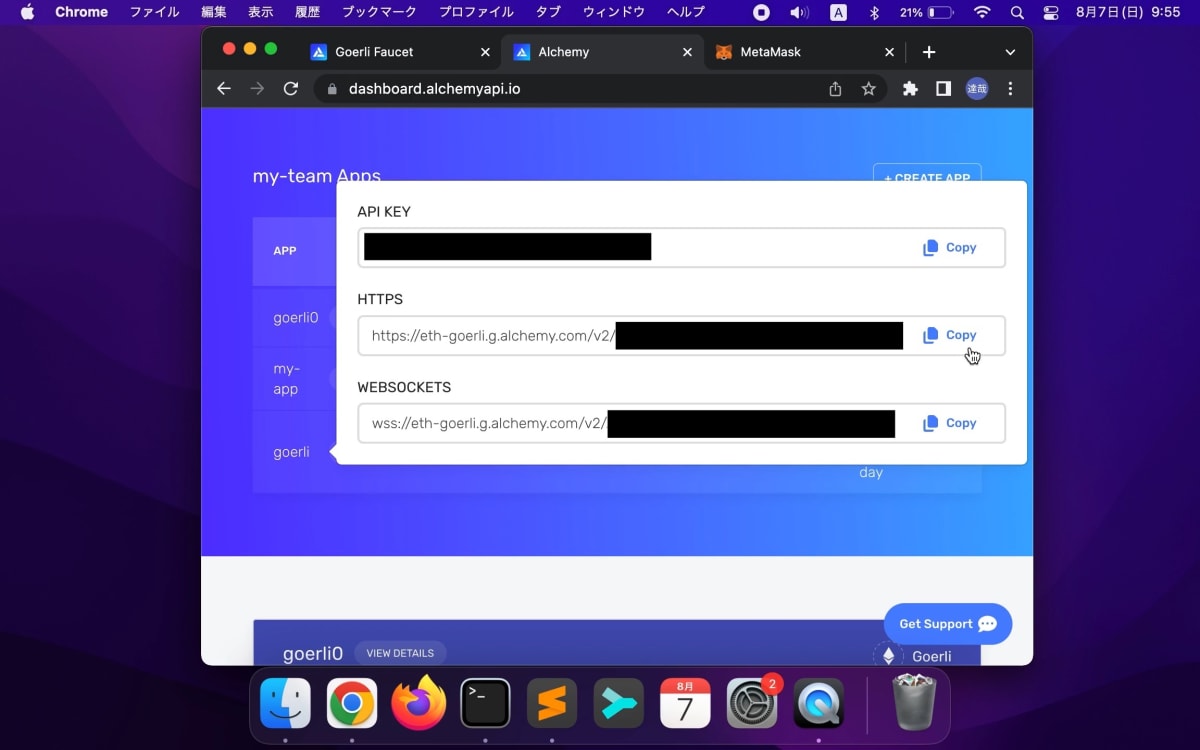
Task: Reload the Alchemy dashboard page
Action: [291, 89]
